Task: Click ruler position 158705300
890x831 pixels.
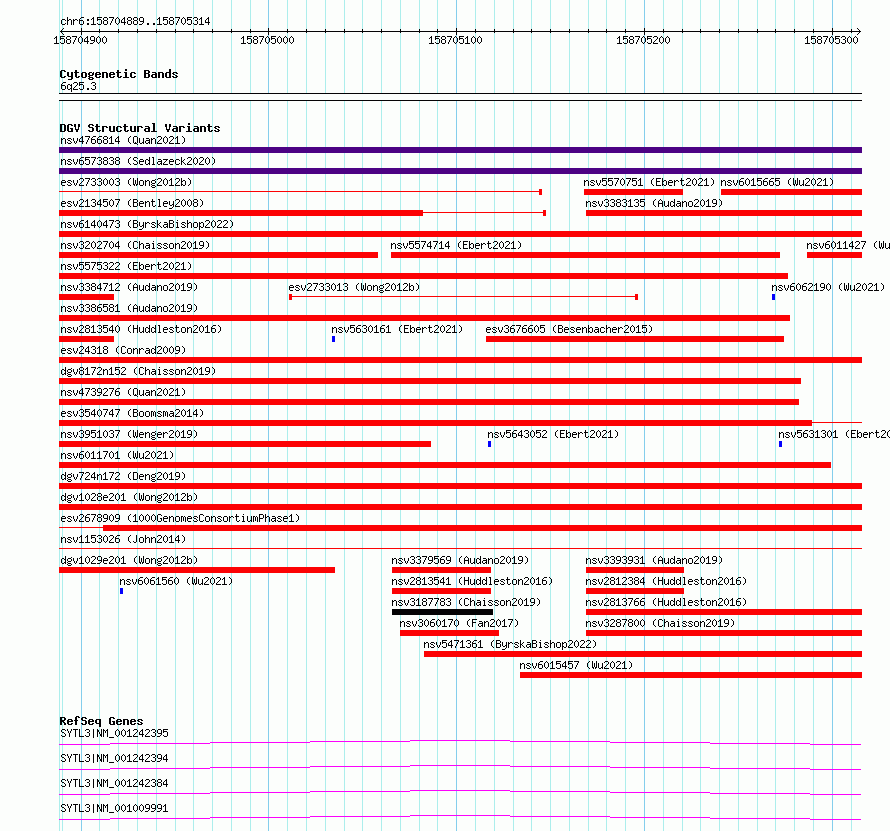Action: (831, 40)
